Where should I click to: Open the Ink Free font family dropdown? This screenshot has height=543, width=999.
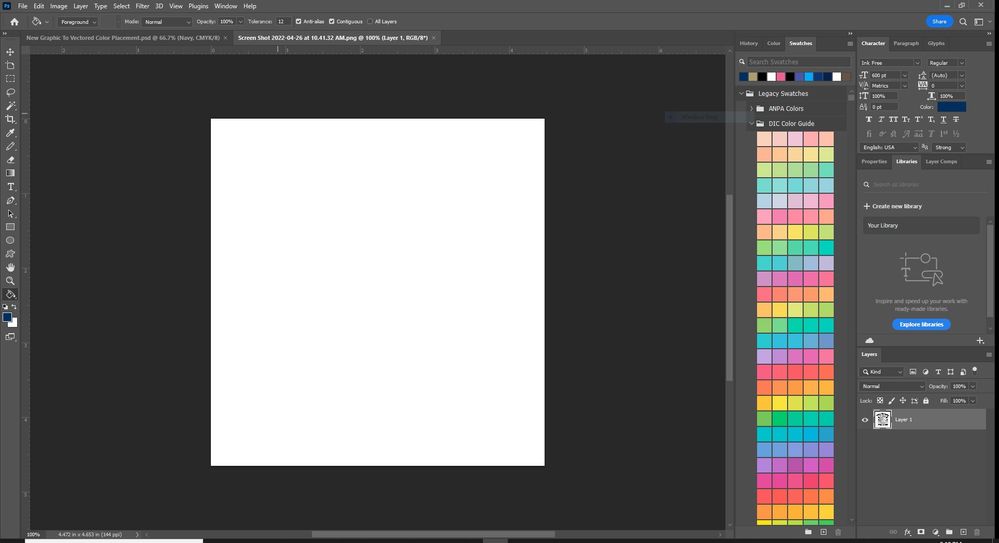coord(889,62)
